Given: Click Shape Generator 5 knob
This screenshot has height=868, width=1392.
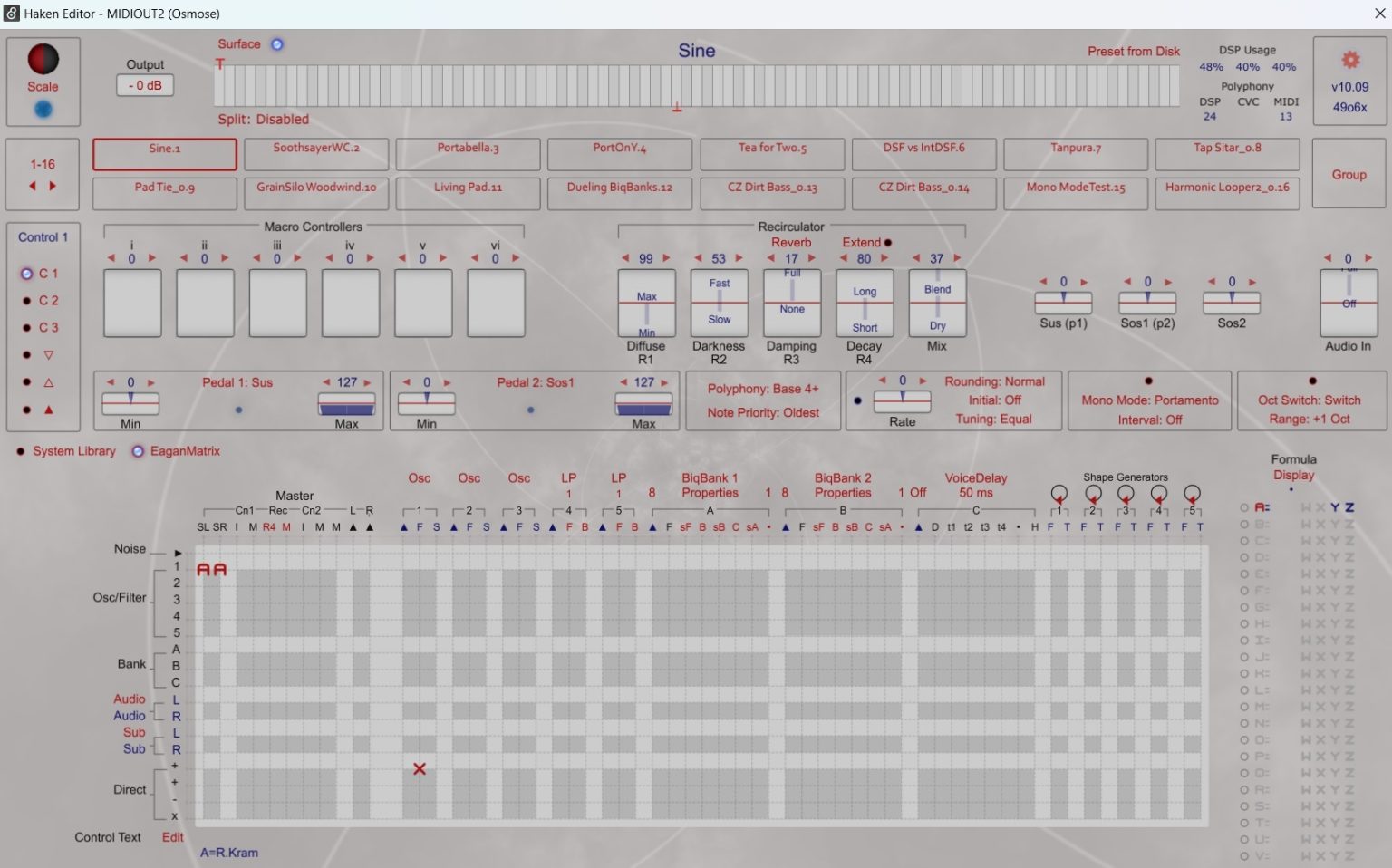Looking at the screenshot, I should pyautogui.click(x=1192, y=494).
